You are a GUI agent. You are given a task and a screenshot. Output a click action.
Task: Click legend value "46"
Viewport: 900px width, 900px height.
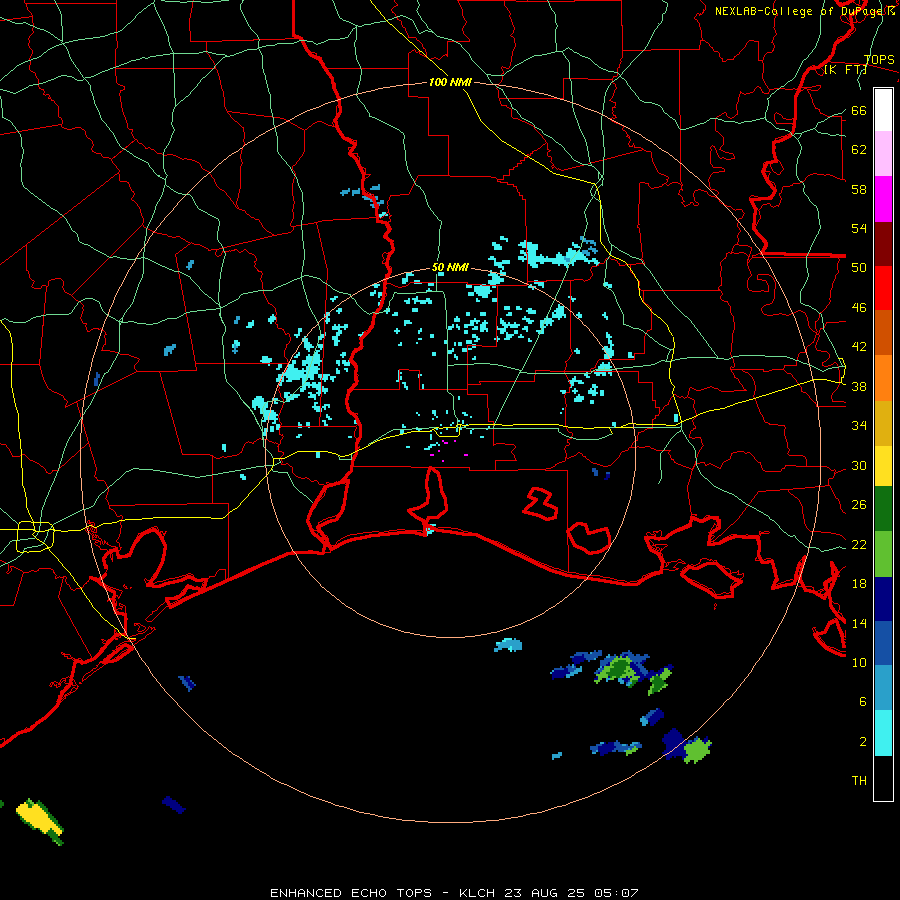pos(859,308)
